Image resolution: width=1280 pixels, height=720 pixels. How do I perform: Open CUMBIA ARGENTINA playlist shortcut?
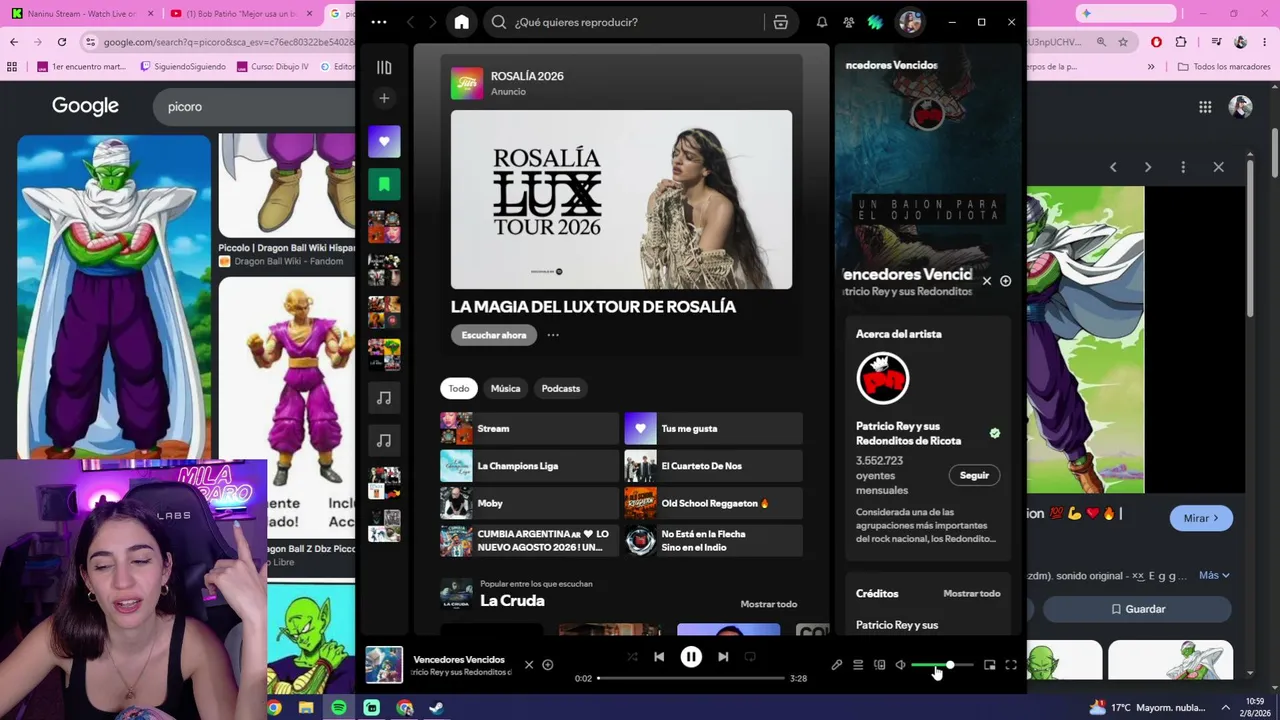(x=530, y=540)
